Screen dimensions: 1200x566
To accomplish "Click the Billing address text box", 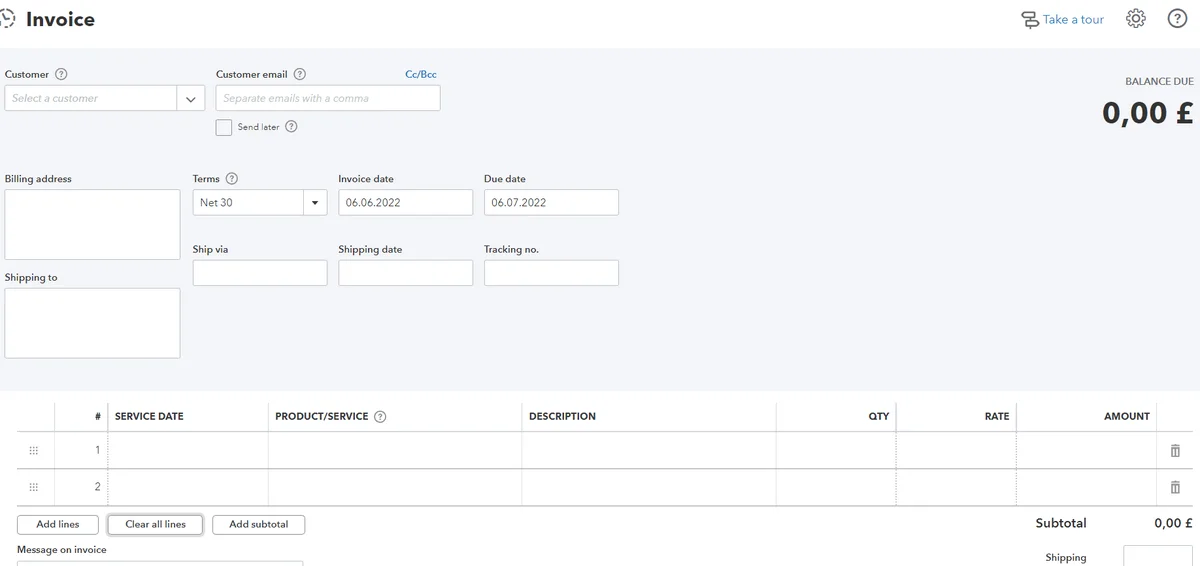I will (x=92, y=224).
